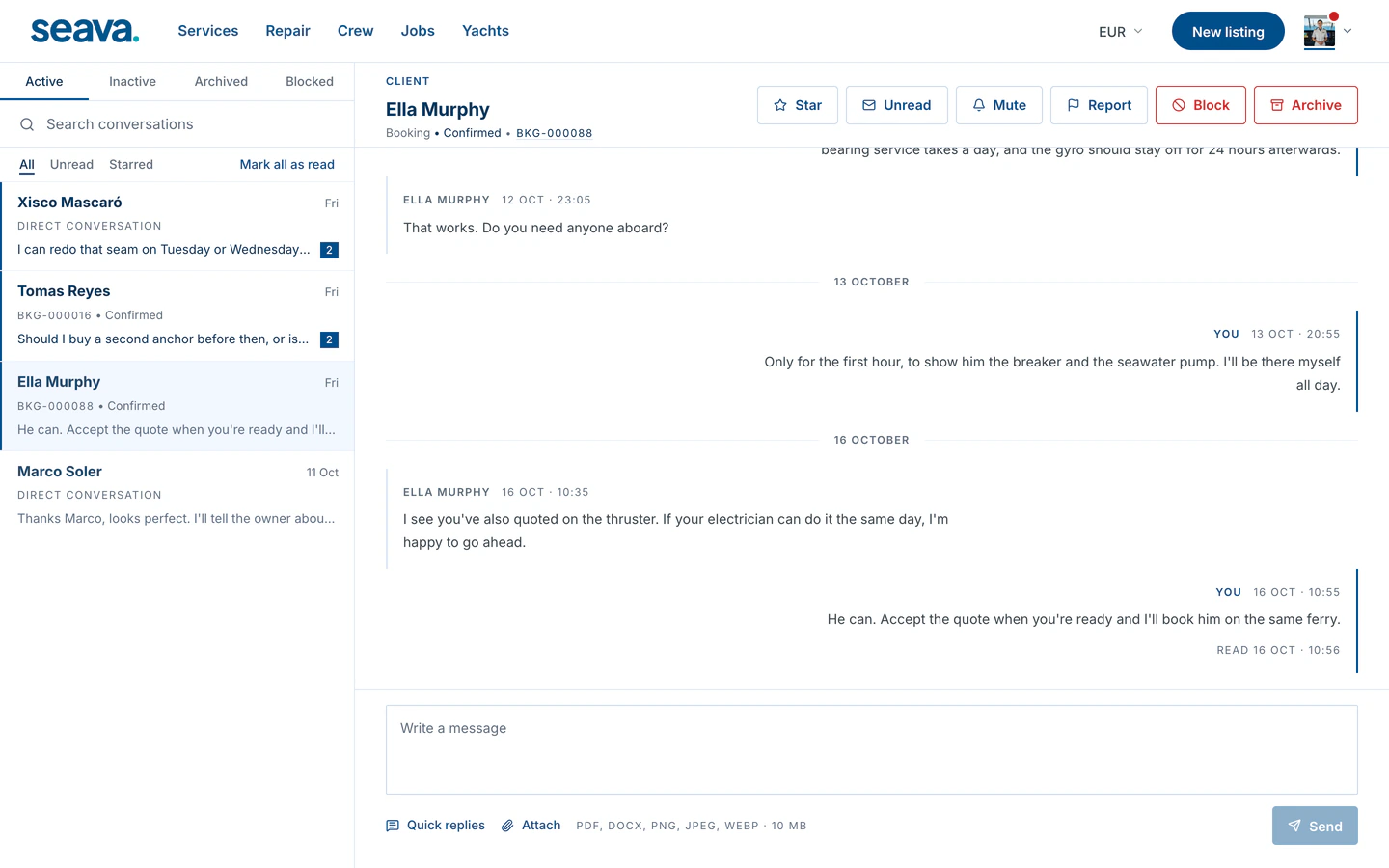
Task: Click the Send button
Action: [x=1315, y=826]
